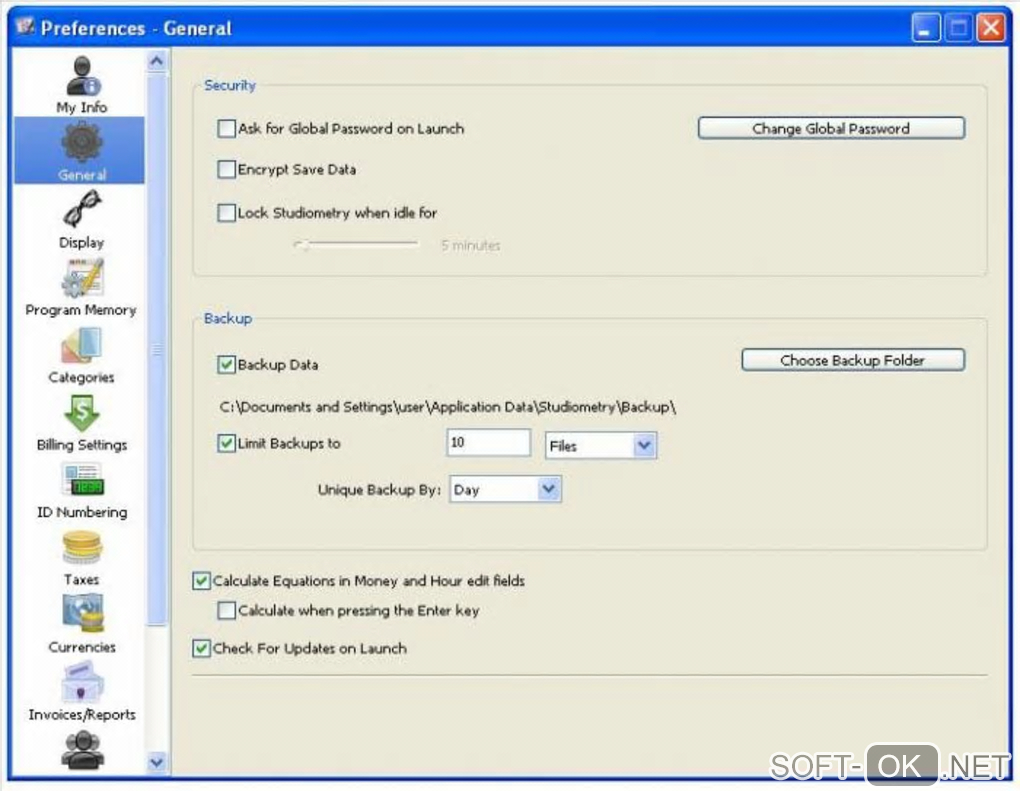Open the Display glasses icon
Viewport: 1020px width, 791px height.
pyautogui.click(x=82, y=208)
